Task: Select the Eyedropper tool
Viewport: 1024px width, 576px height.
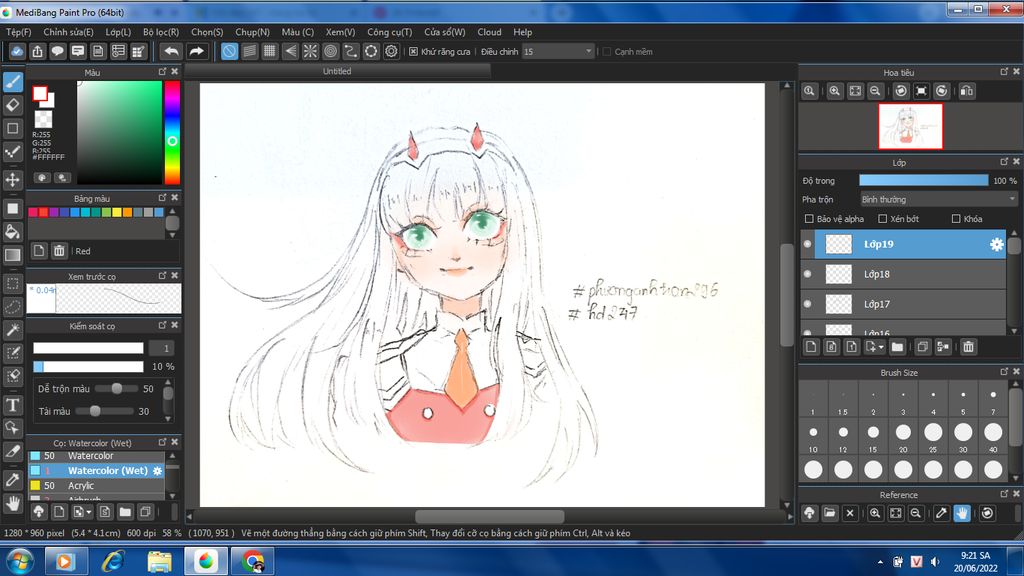Action: (13, 480)
